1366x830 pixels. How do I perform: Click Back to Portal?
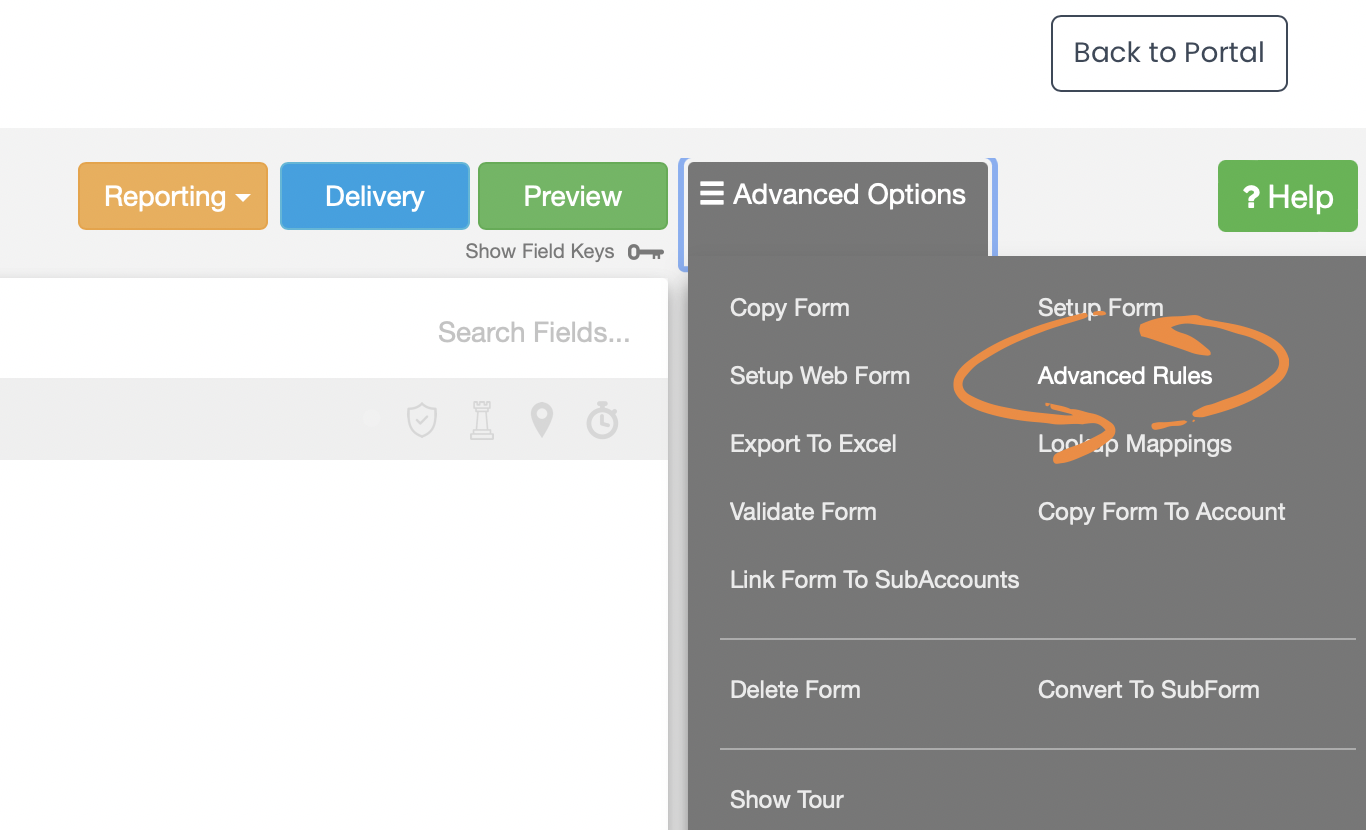pyautogui.click(x=1168, y=53)
